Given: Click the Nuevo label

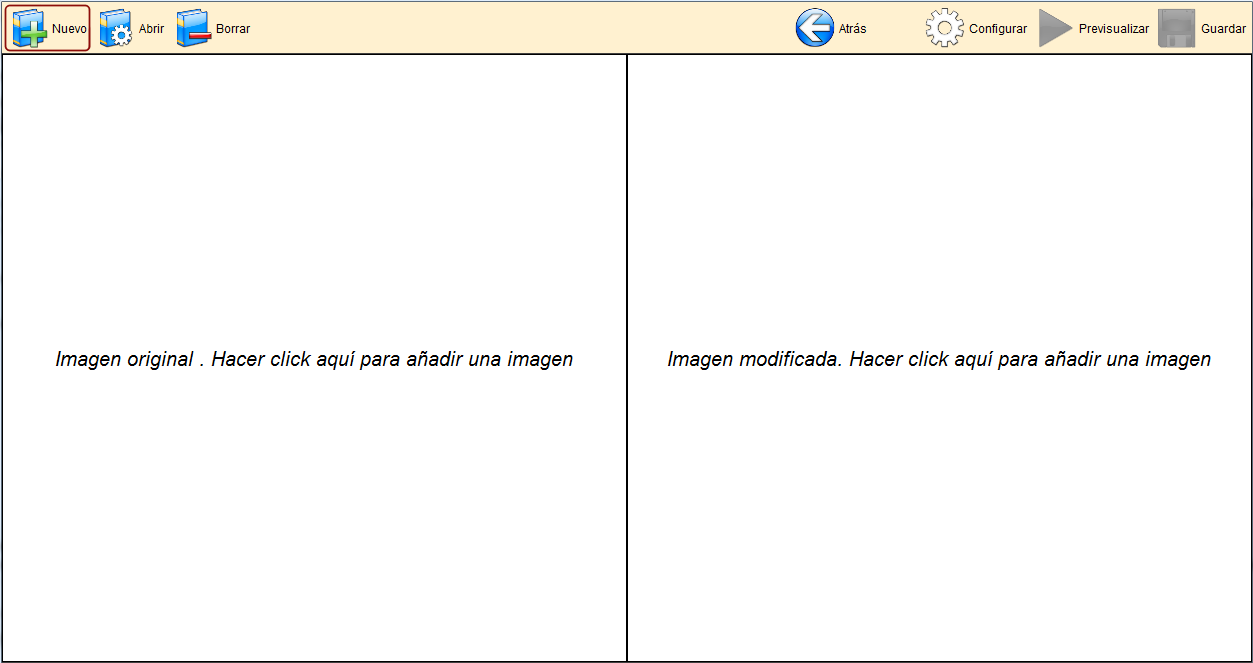Looking at the screenshot, I should 69,29.
